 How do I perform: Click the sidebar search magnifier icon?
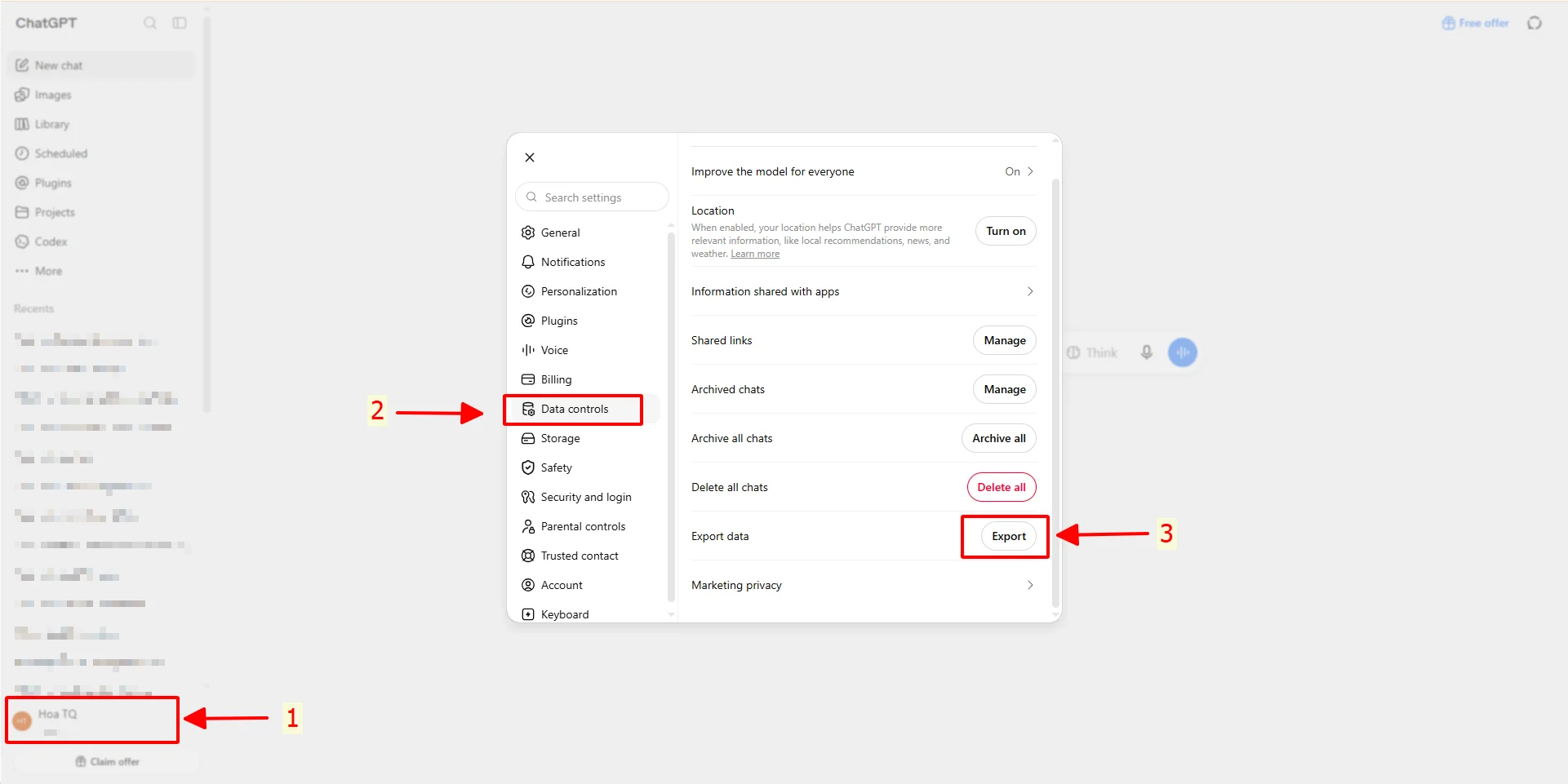coord(150,23)
